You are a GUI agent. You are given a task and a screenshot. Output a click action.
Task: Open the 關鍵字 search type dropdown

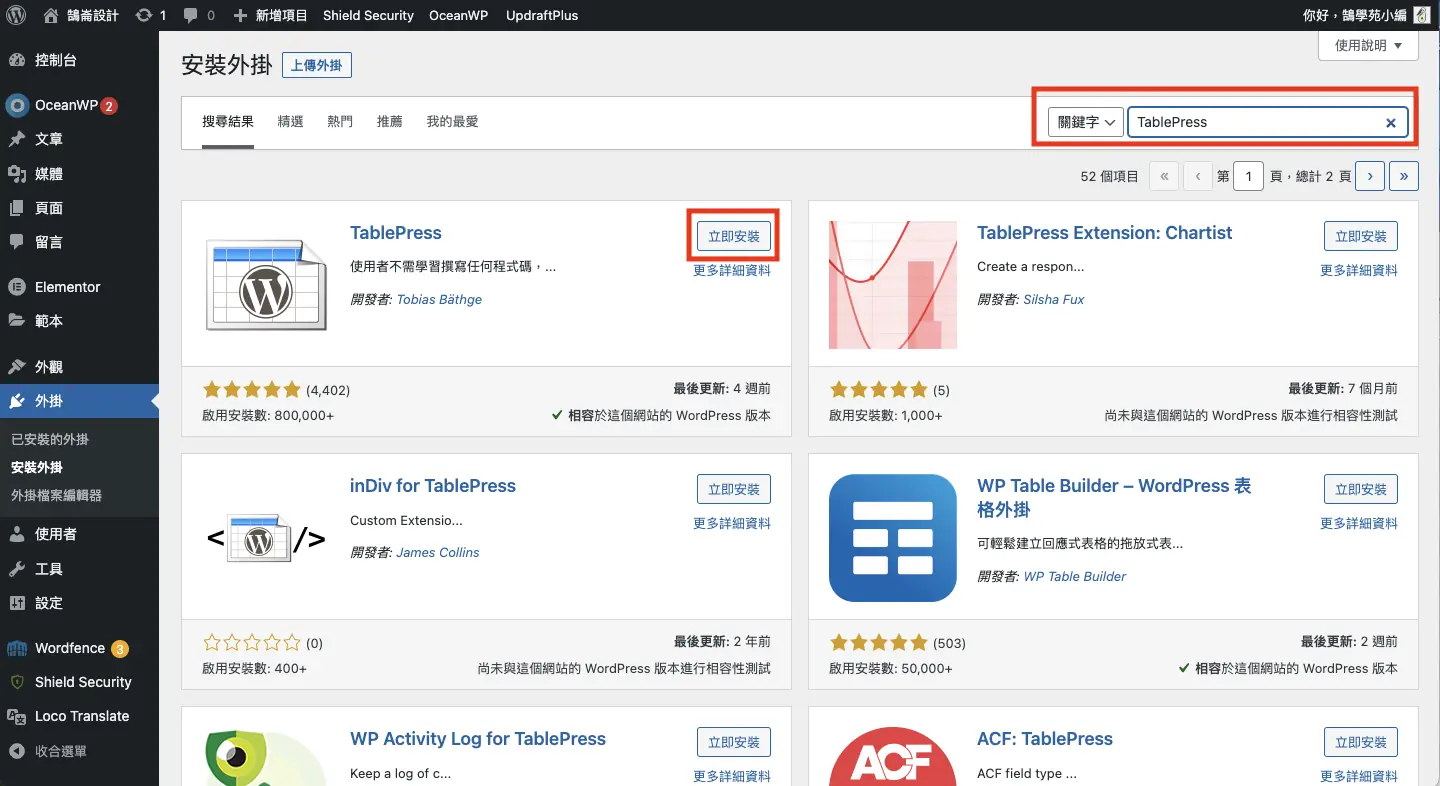pos(1086,122)
